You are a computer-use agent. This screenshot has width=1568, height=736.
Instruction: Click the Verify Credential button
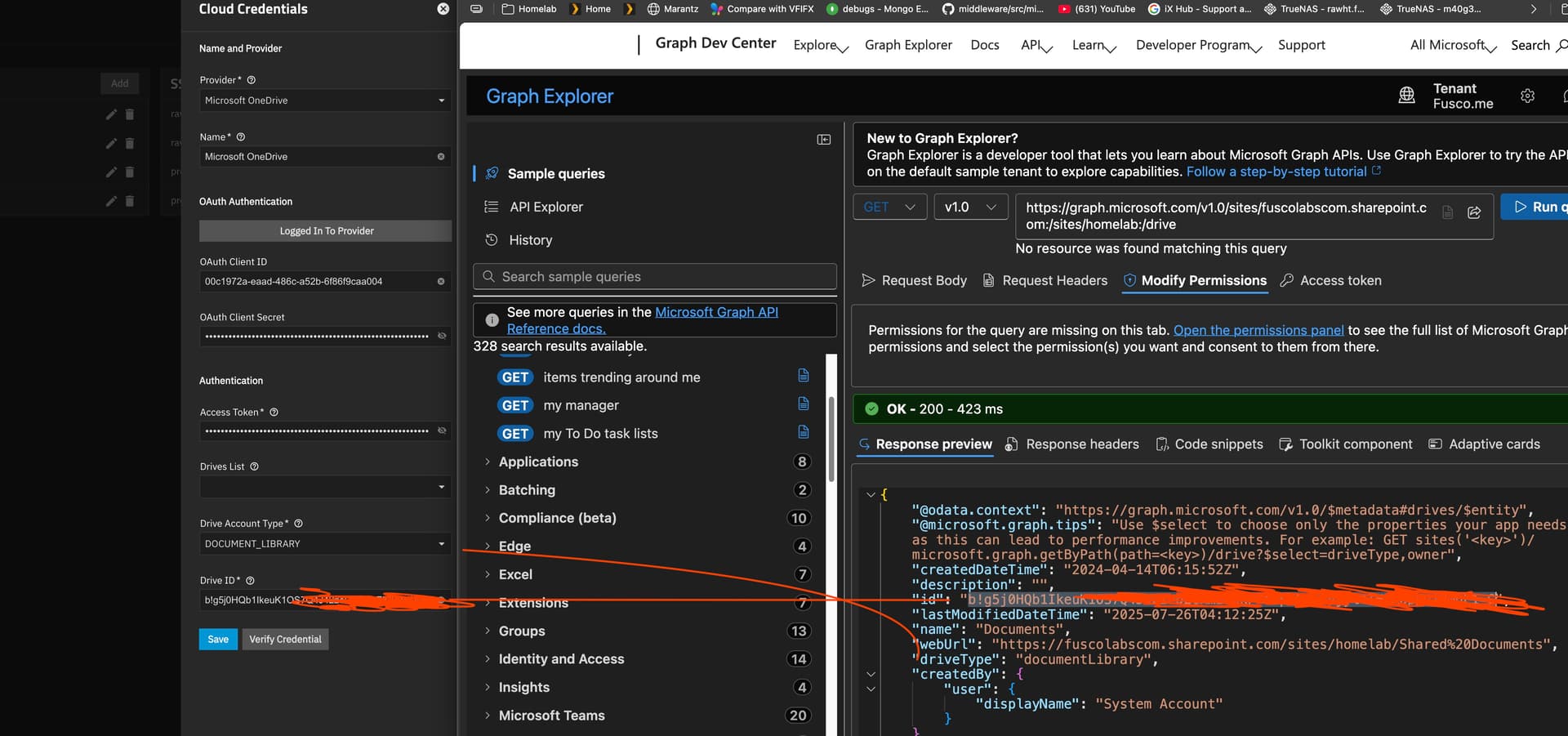(285, 640)
